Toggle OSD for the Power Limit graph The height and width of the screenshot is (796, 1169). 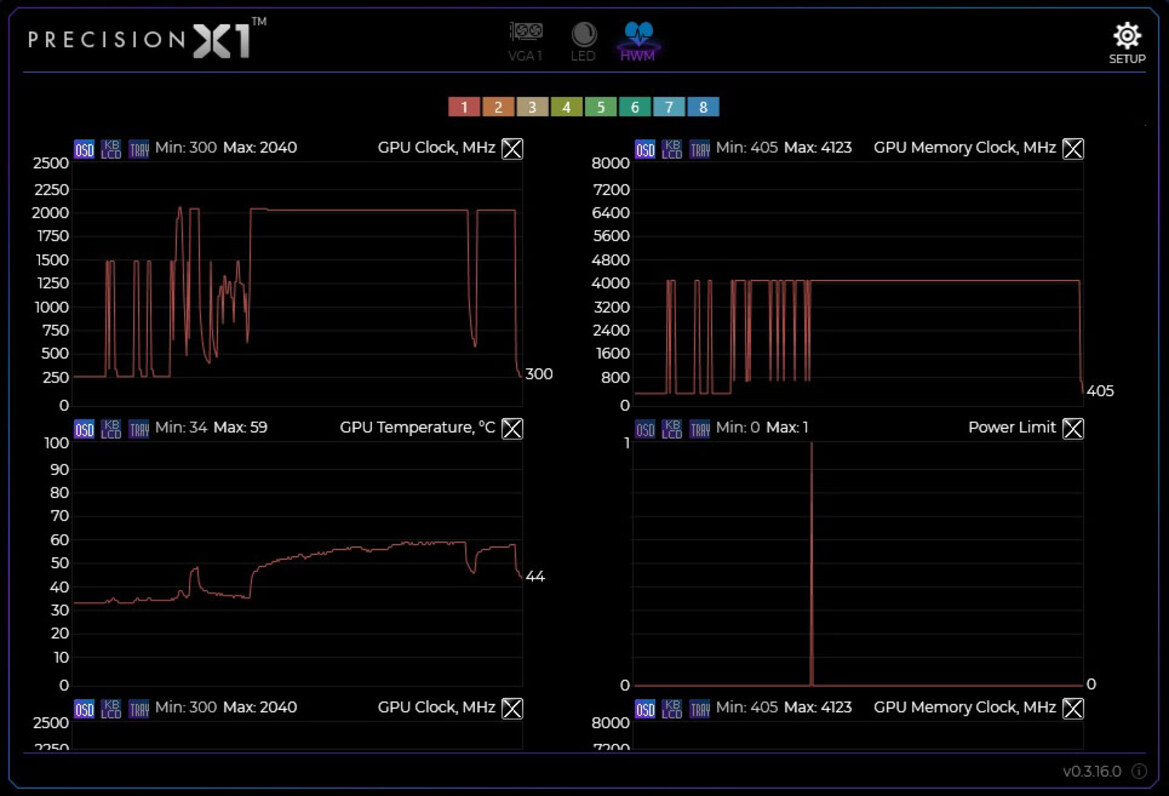pos(645,429)
